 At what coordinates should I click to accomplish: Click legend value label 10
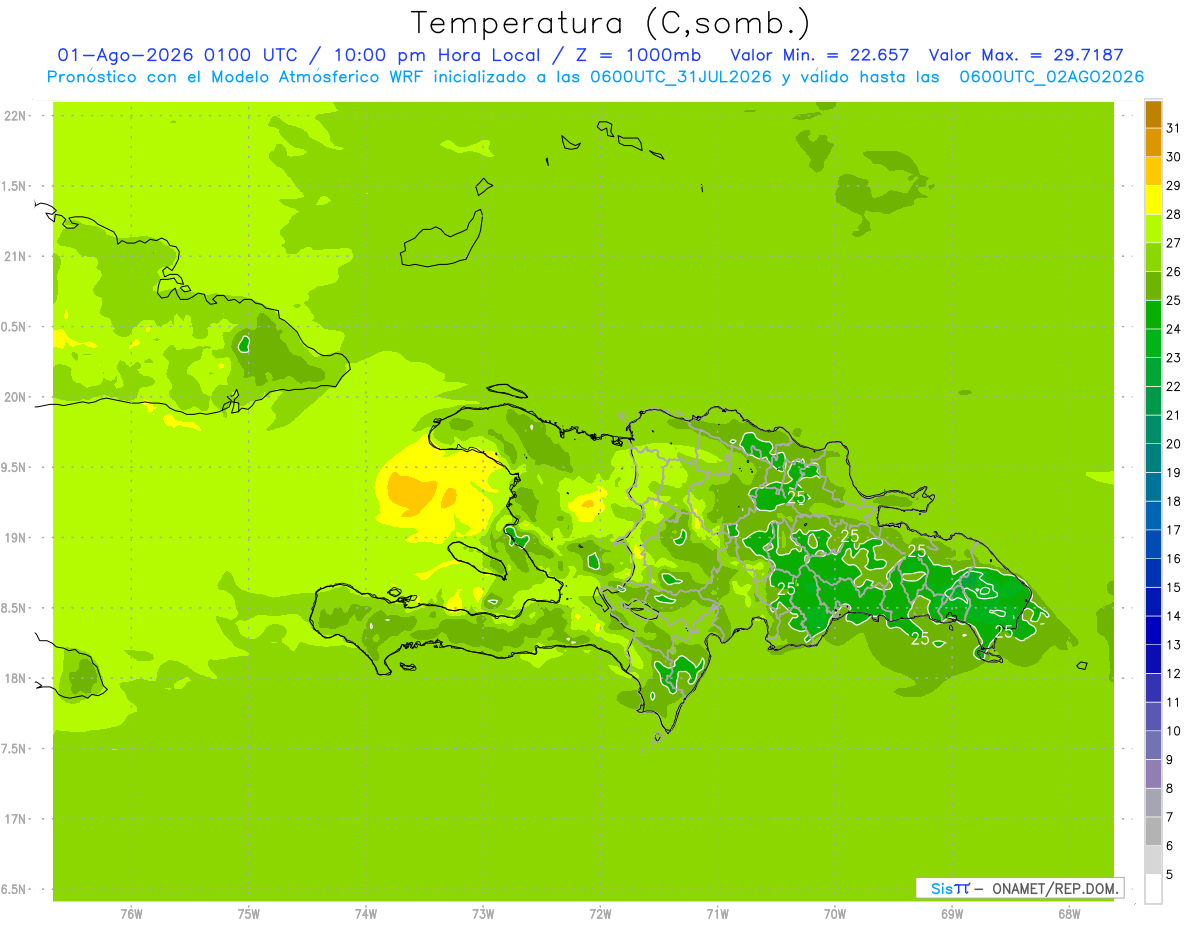(1173, 731)
